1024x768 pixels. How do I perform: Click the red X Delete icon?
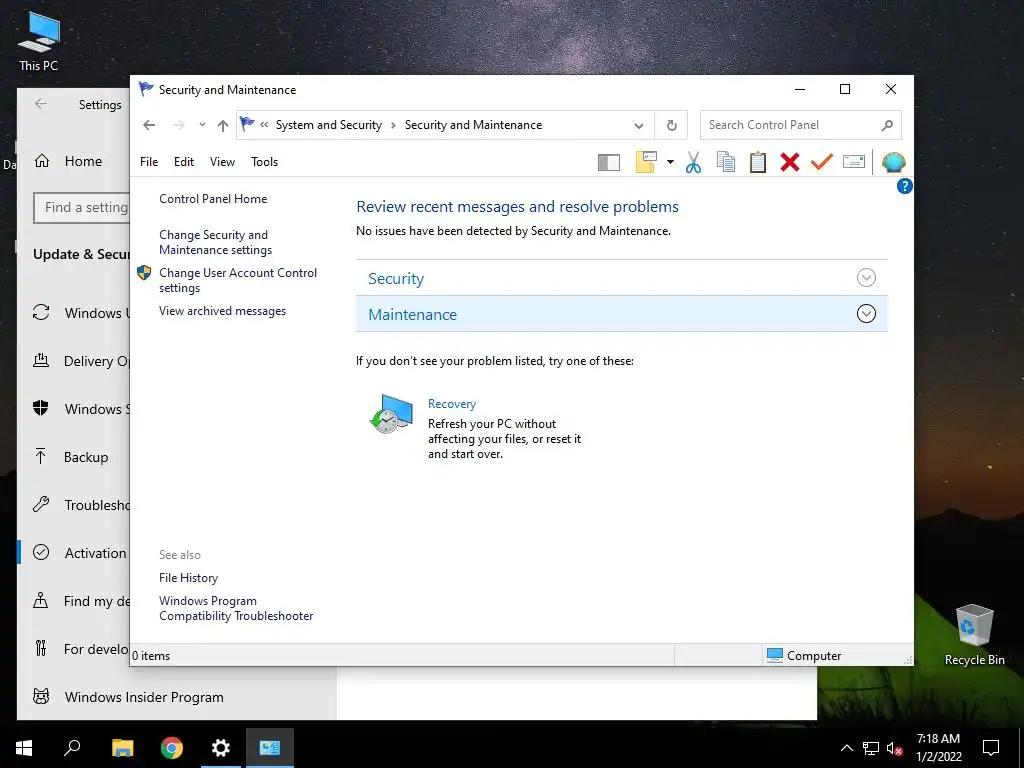click(x=790, y=162)
